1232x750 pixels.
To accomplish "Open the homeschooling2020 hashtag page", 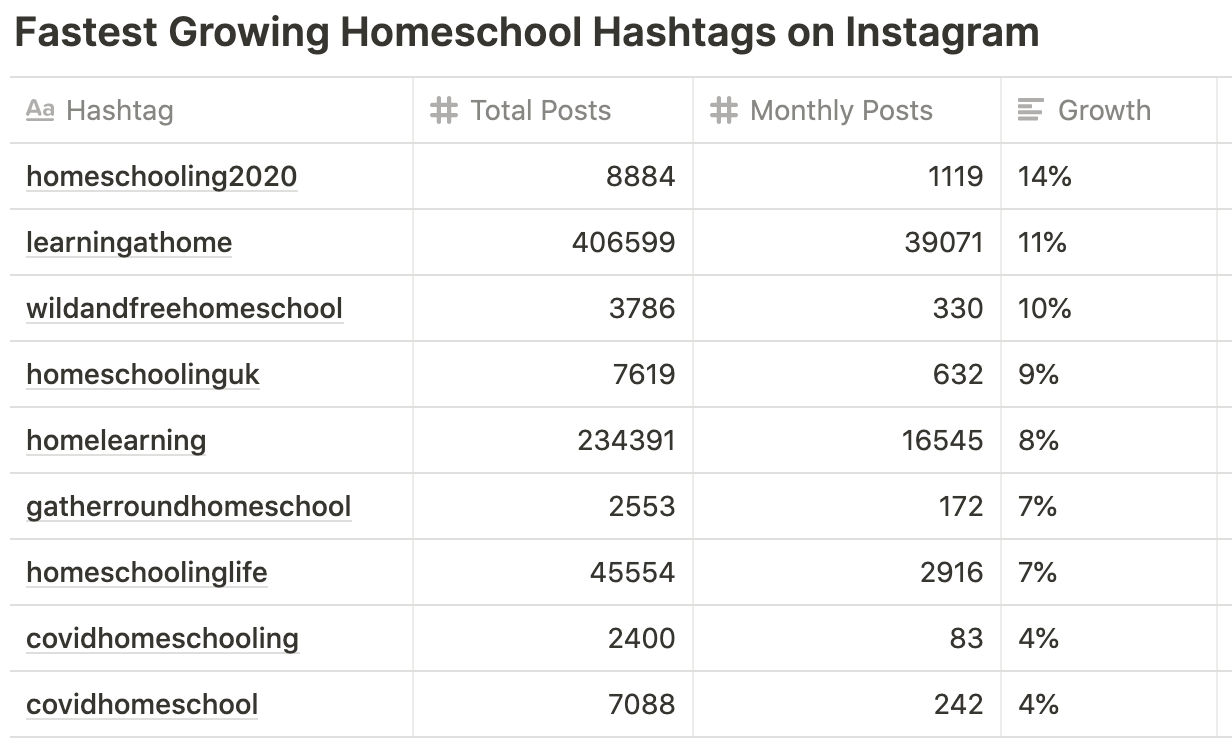I will 162,177.
